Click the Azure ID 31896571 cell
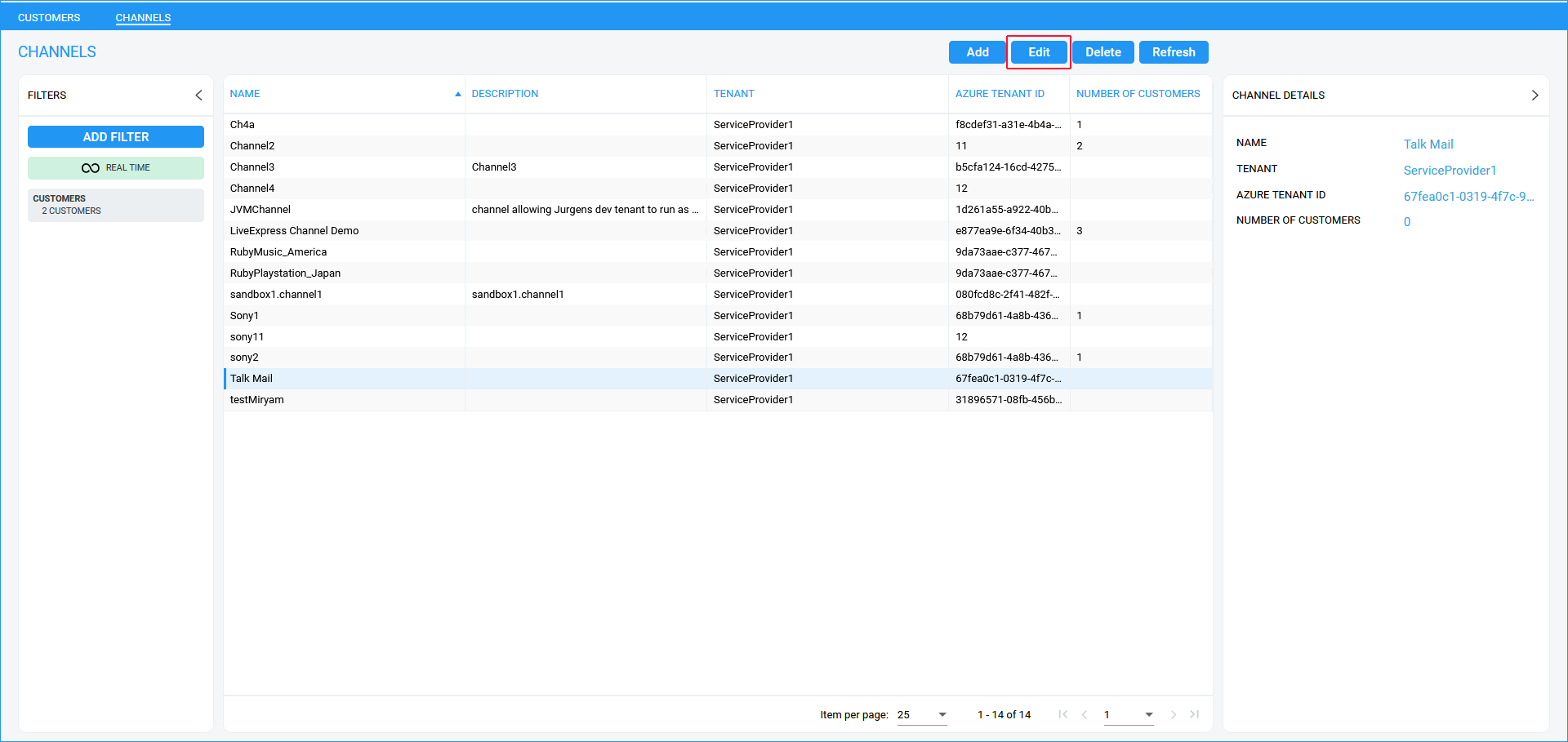This screenshot has width=1568, height=742. [x=1009, y=400]
